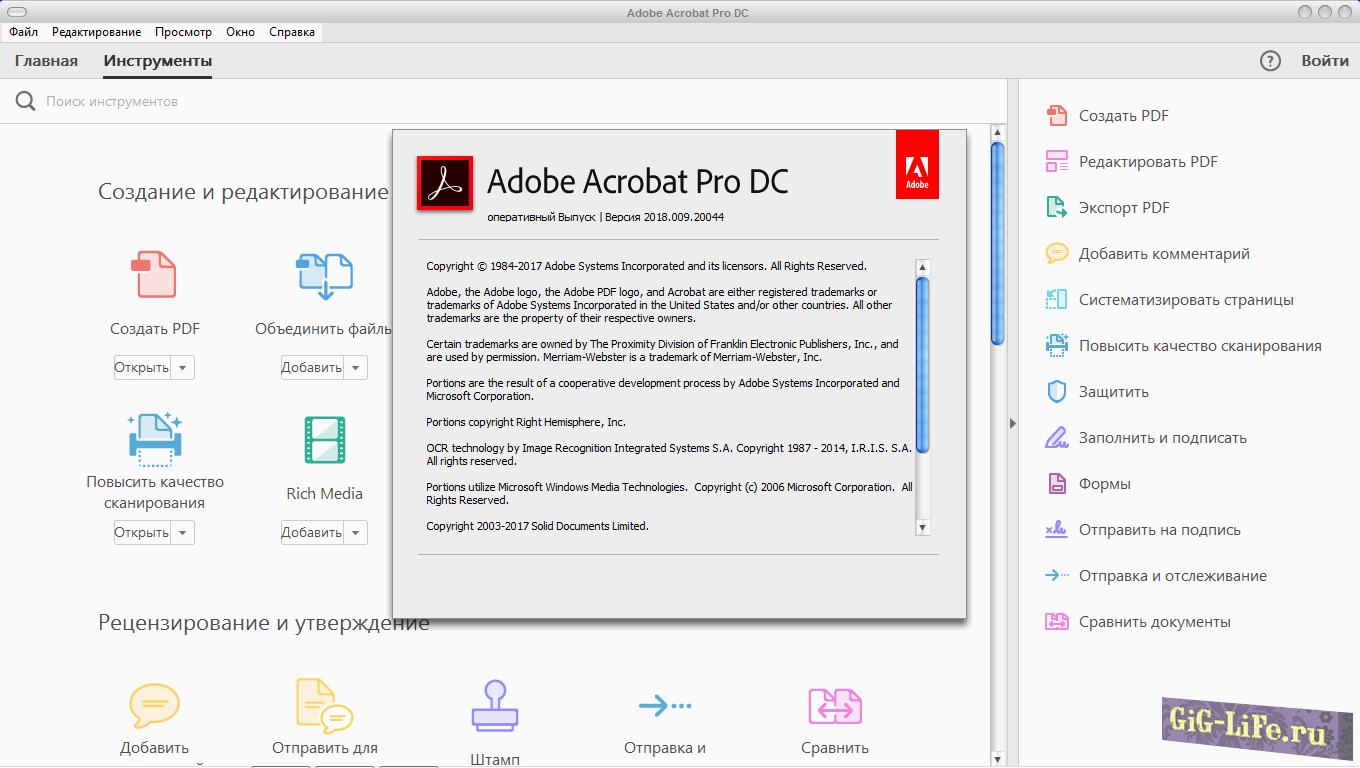Open the help question mark icon
Screen dimensions: 1360x768
click(1270, 61)
